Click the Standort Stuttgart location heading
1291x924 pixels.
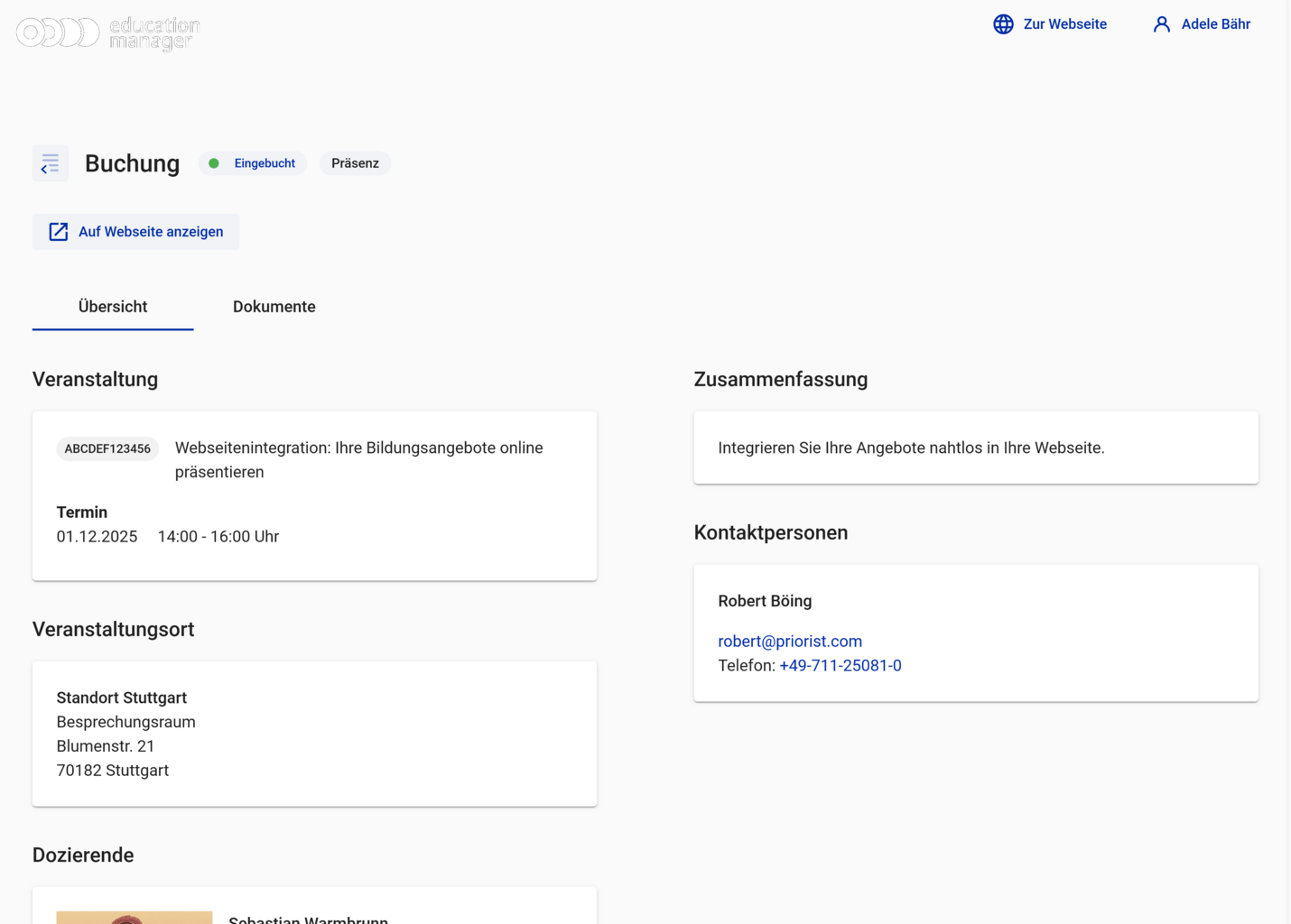click(x=122, y=698)
